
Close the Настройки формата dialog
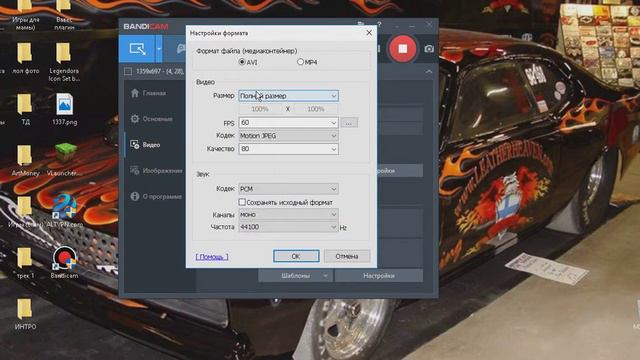click(x=369, y=33)
